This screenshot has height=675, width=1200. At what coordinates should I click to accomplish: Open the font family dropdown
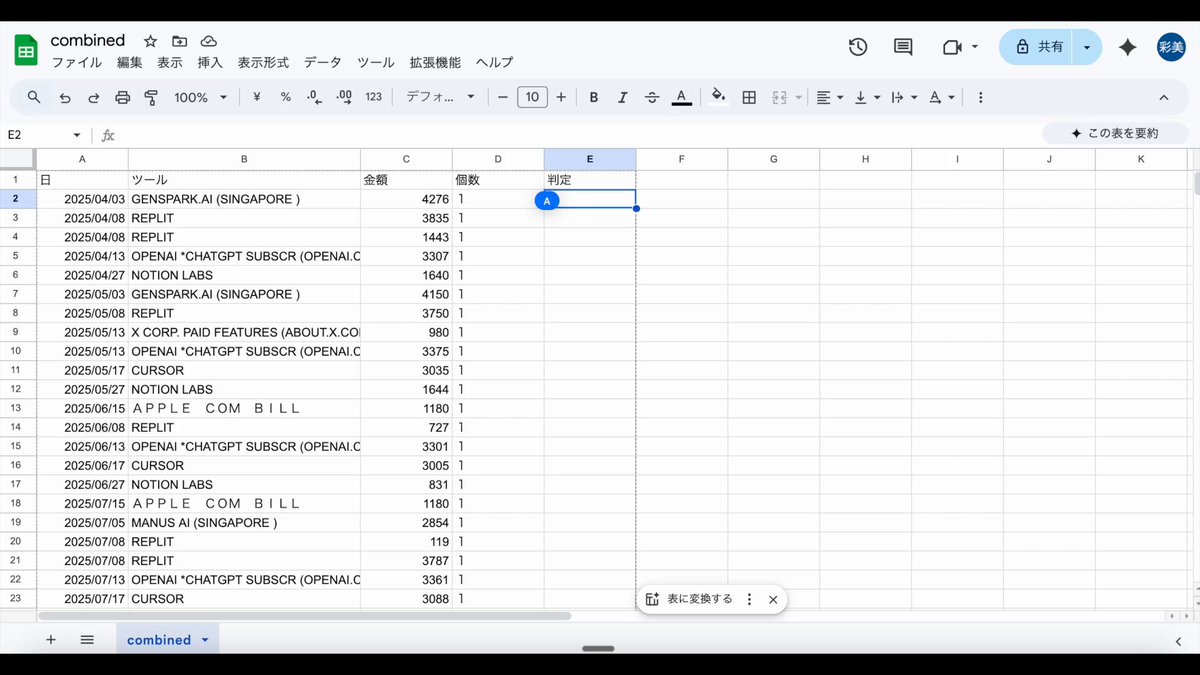[x=441, y=97]
